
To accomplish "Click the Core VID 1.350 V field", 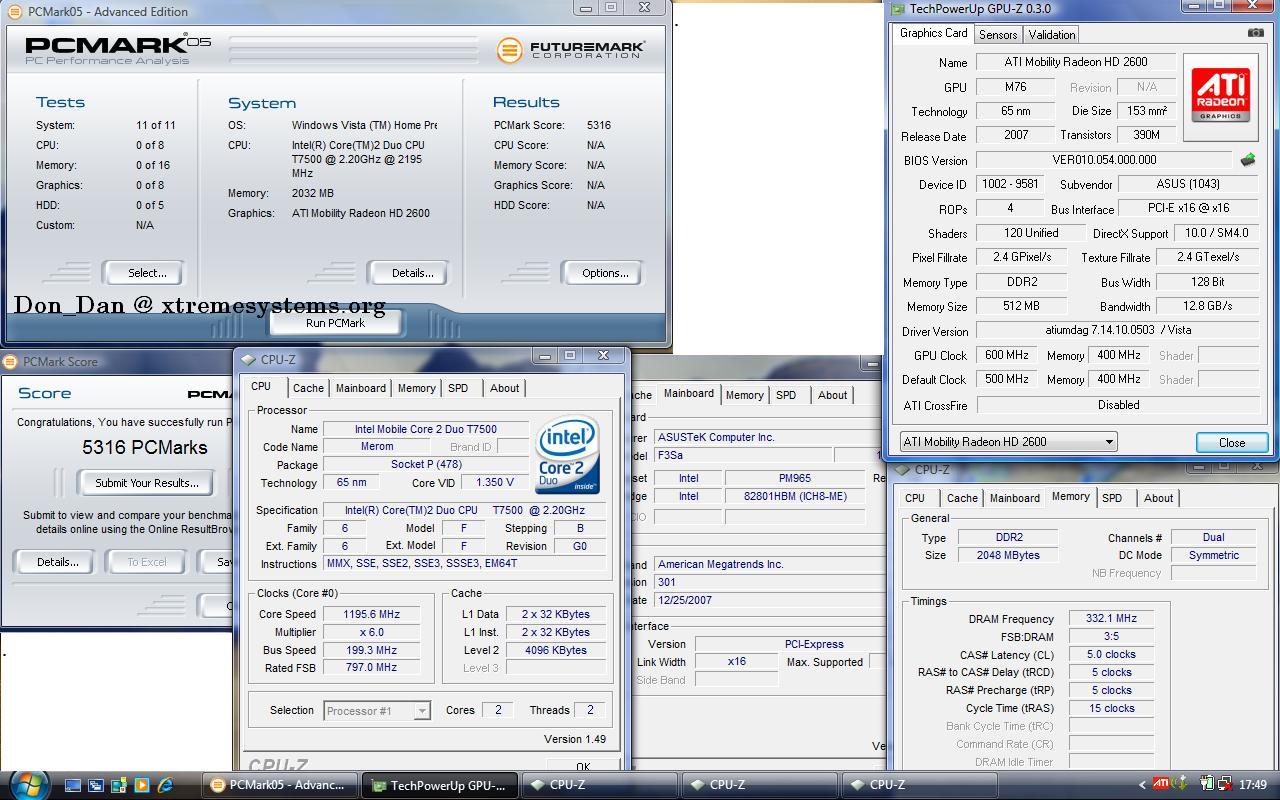I will point(494,482).
